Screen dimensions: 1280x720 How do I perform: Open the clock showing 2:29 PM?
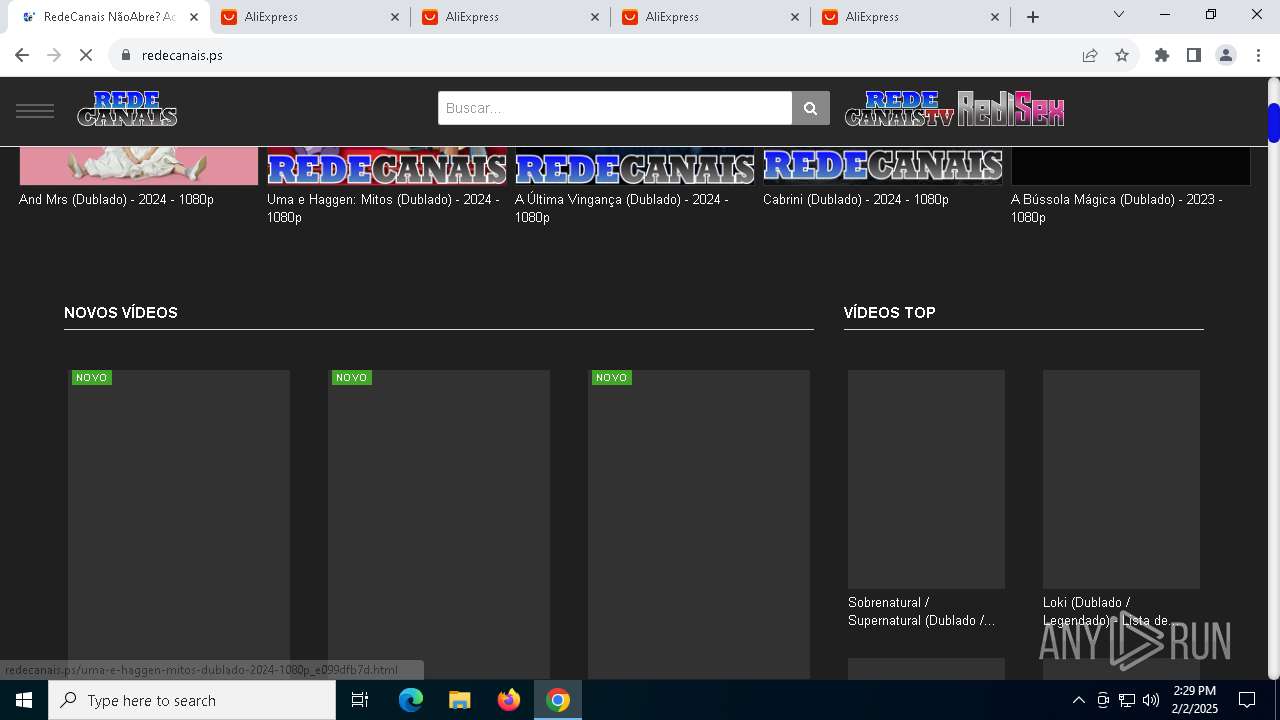(x=1194, y=700)
